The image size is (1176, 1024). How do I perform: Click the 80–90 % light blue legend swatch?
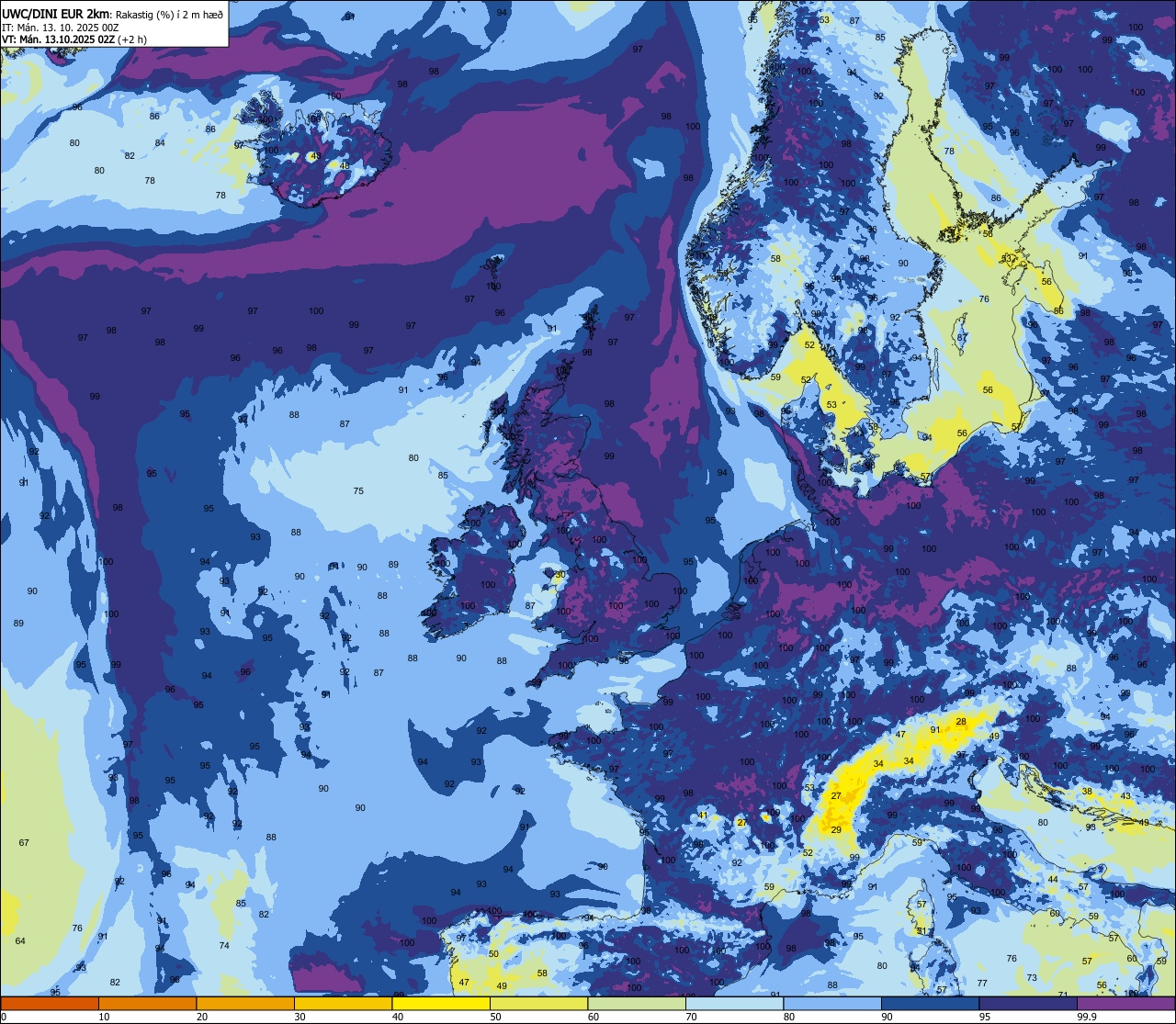click(832, 1003)
